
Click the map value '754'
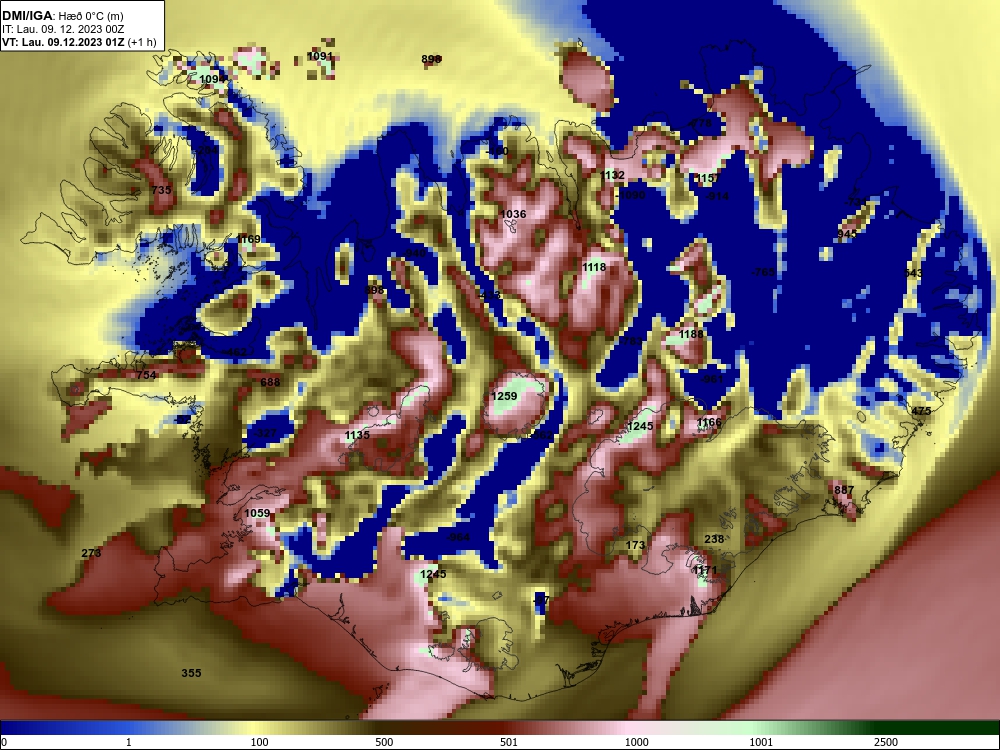click(146, 375)
